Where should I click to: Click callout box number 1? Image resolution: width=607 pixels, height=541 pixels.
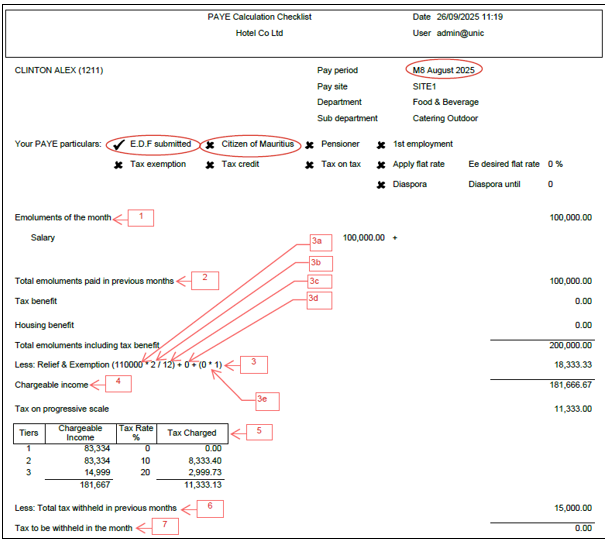(141, 216)
